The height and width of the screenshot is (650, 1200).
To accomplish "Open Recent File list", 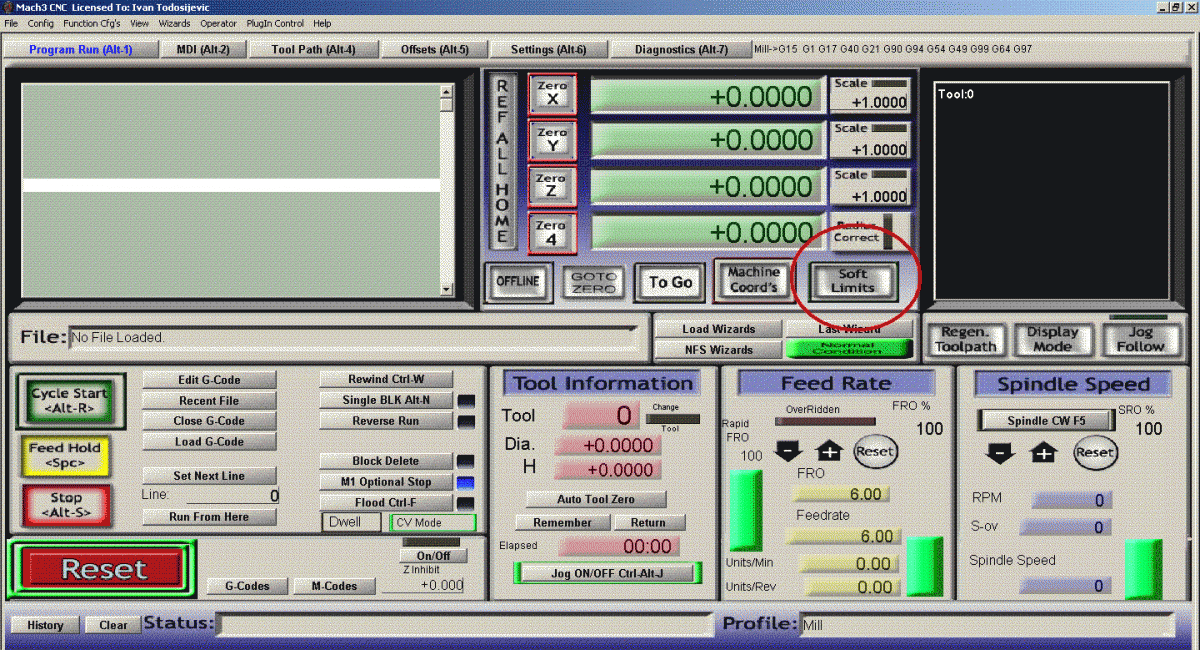I will click(x=210, y=400).
